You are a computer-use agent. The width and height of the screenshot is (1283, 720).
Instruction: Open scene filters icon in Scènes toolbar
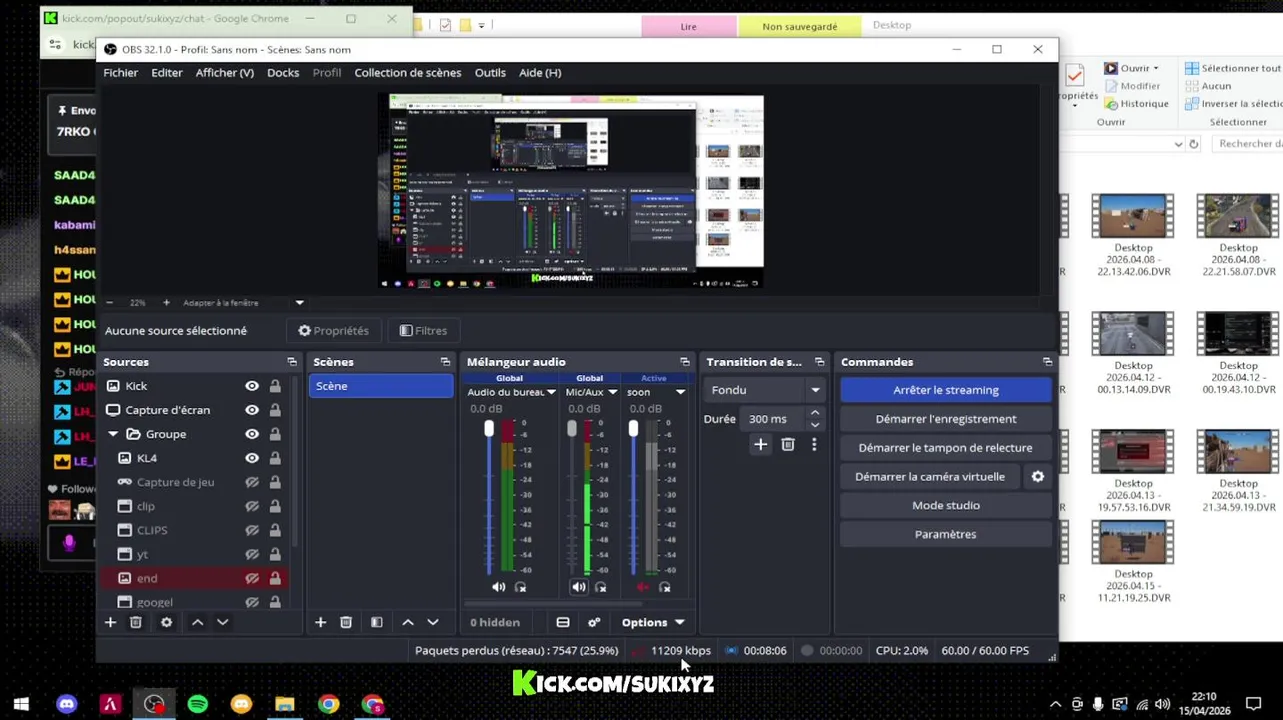tap(376, 622)
